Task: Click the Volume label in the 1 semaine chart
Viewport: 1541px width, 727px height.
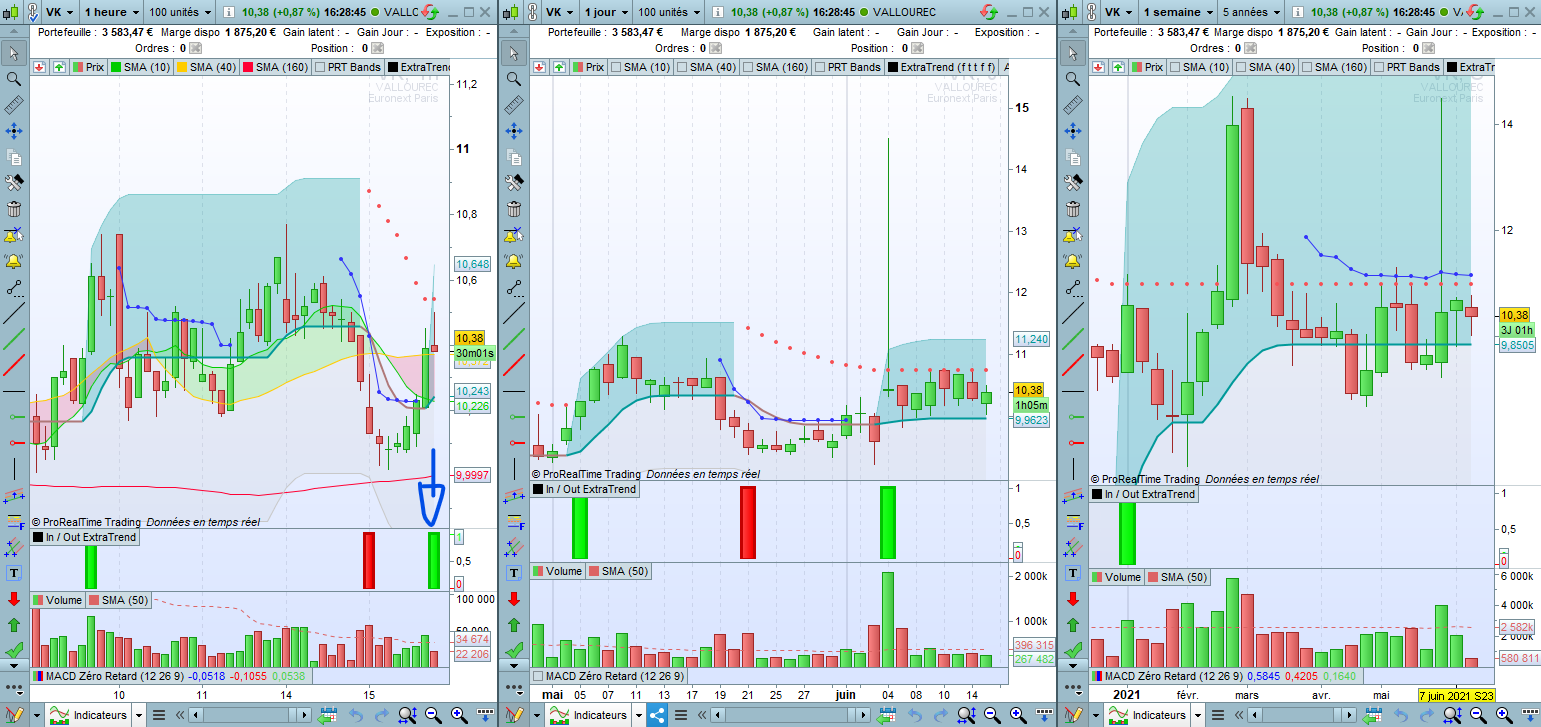Action: pos(1122,577)
